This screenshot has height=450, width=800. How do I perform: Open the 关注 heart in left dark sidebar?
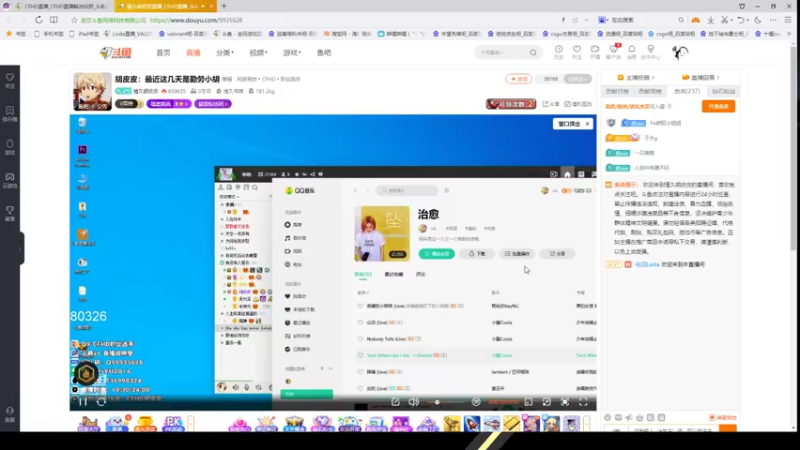pos(10,80)
